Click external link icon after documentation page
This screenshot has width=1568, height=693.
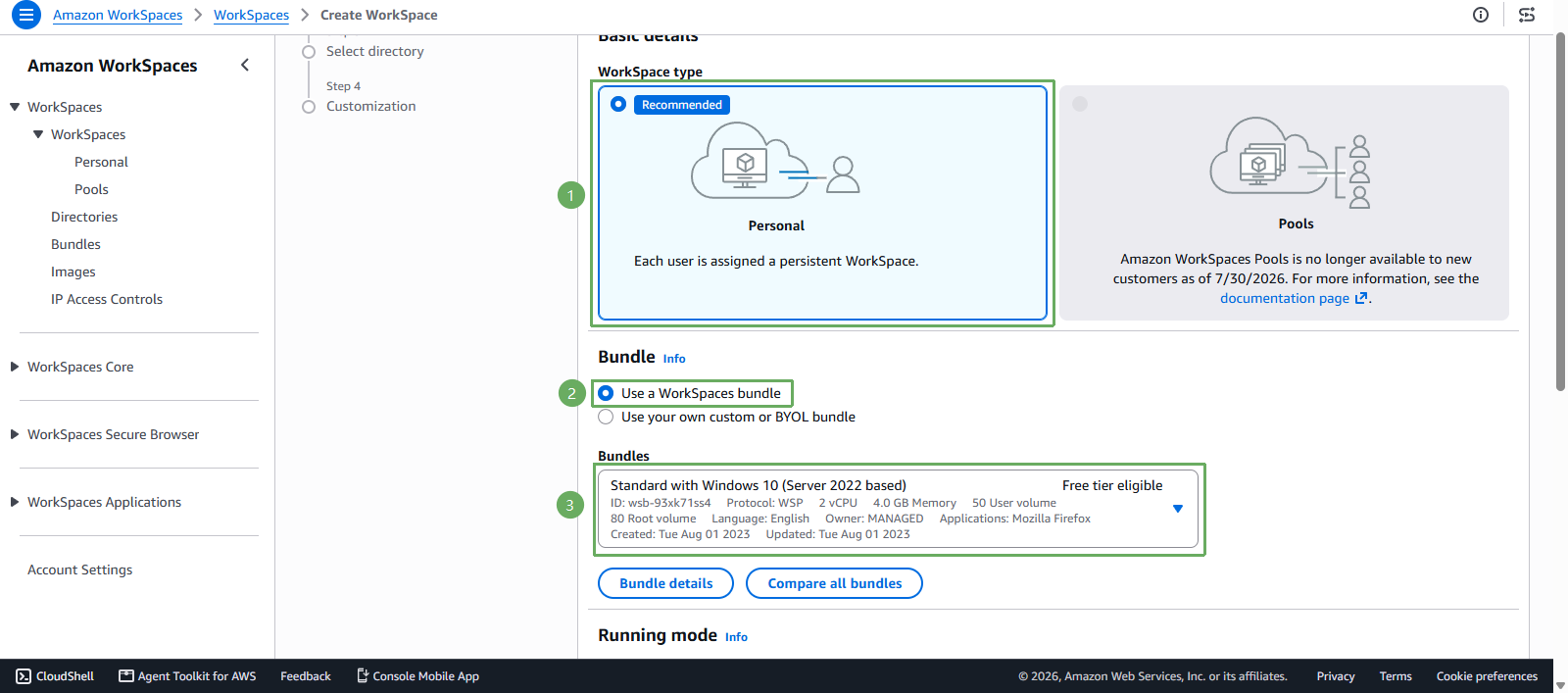pos(1361,299)
